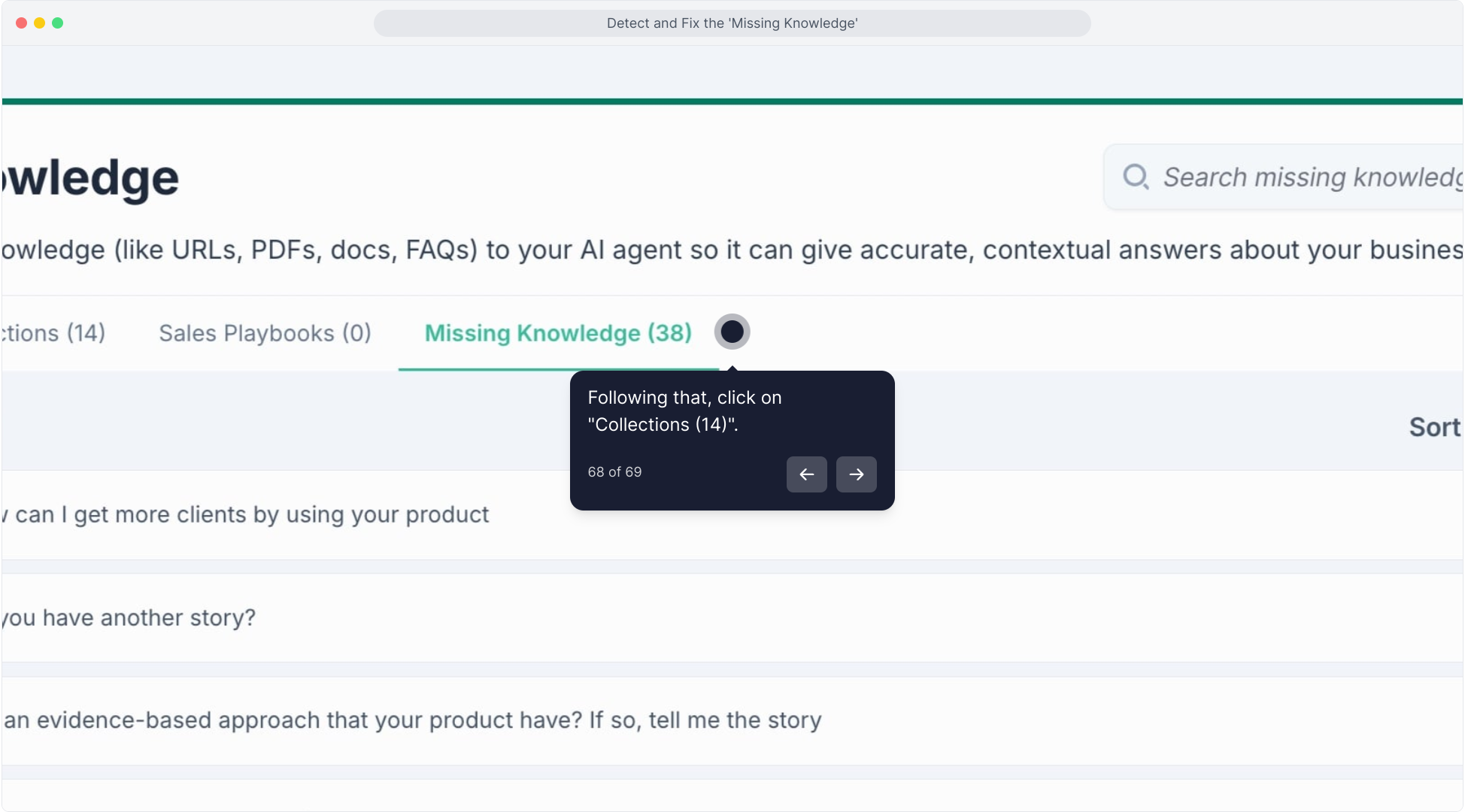Open the Collections (14) tab
The height and width of the screenshot is (812, 1465).
pyautogui.click(x=53, y=333)
